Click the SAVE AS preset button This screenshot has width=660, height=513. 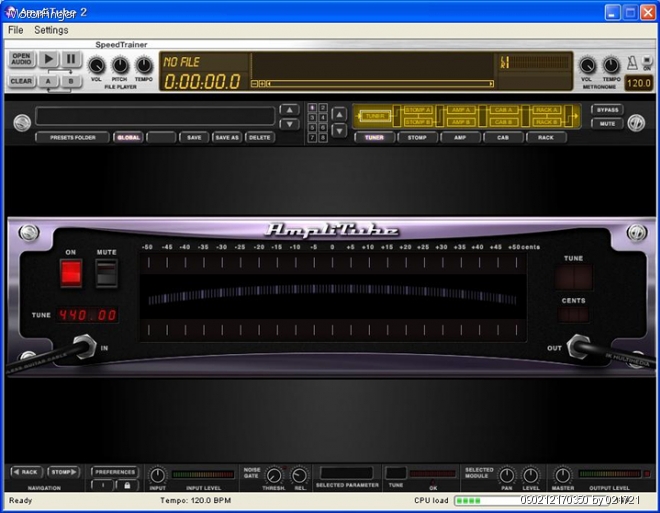pyautogui.click(x=227, y=137)
